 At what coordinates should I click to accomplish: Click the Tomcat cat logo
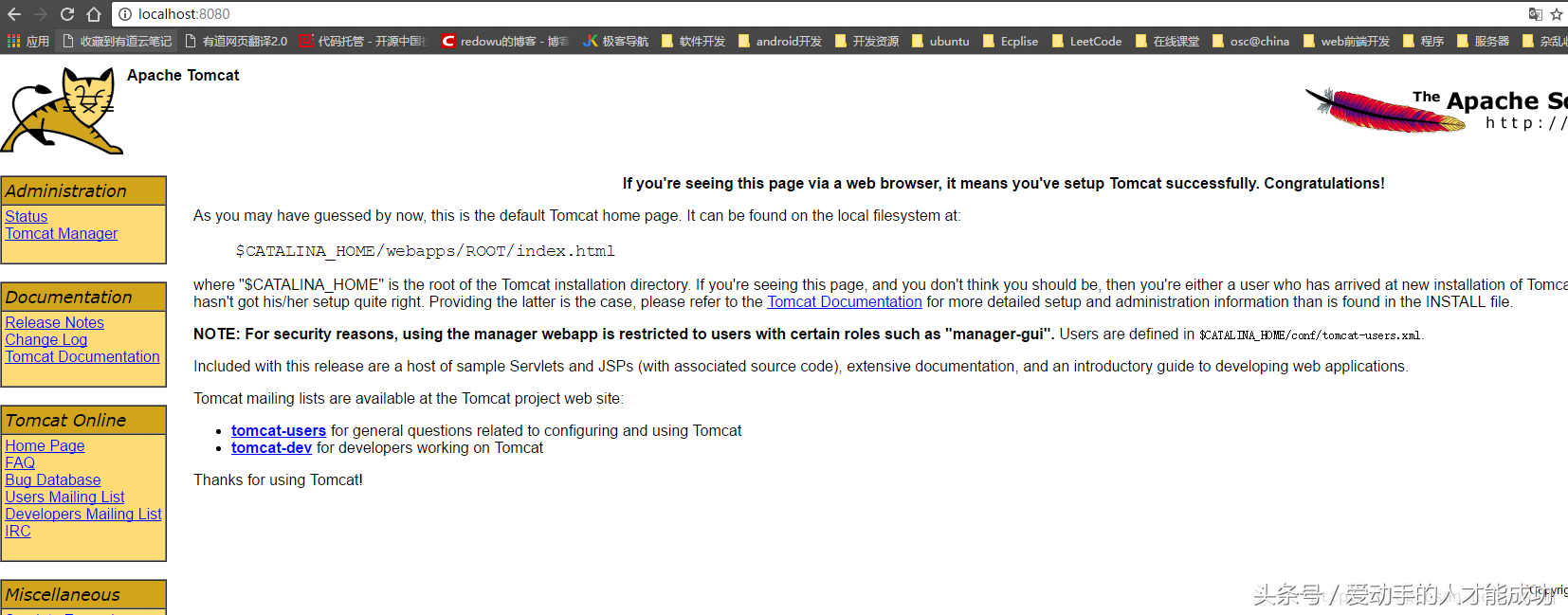click(x=62, y=110)
